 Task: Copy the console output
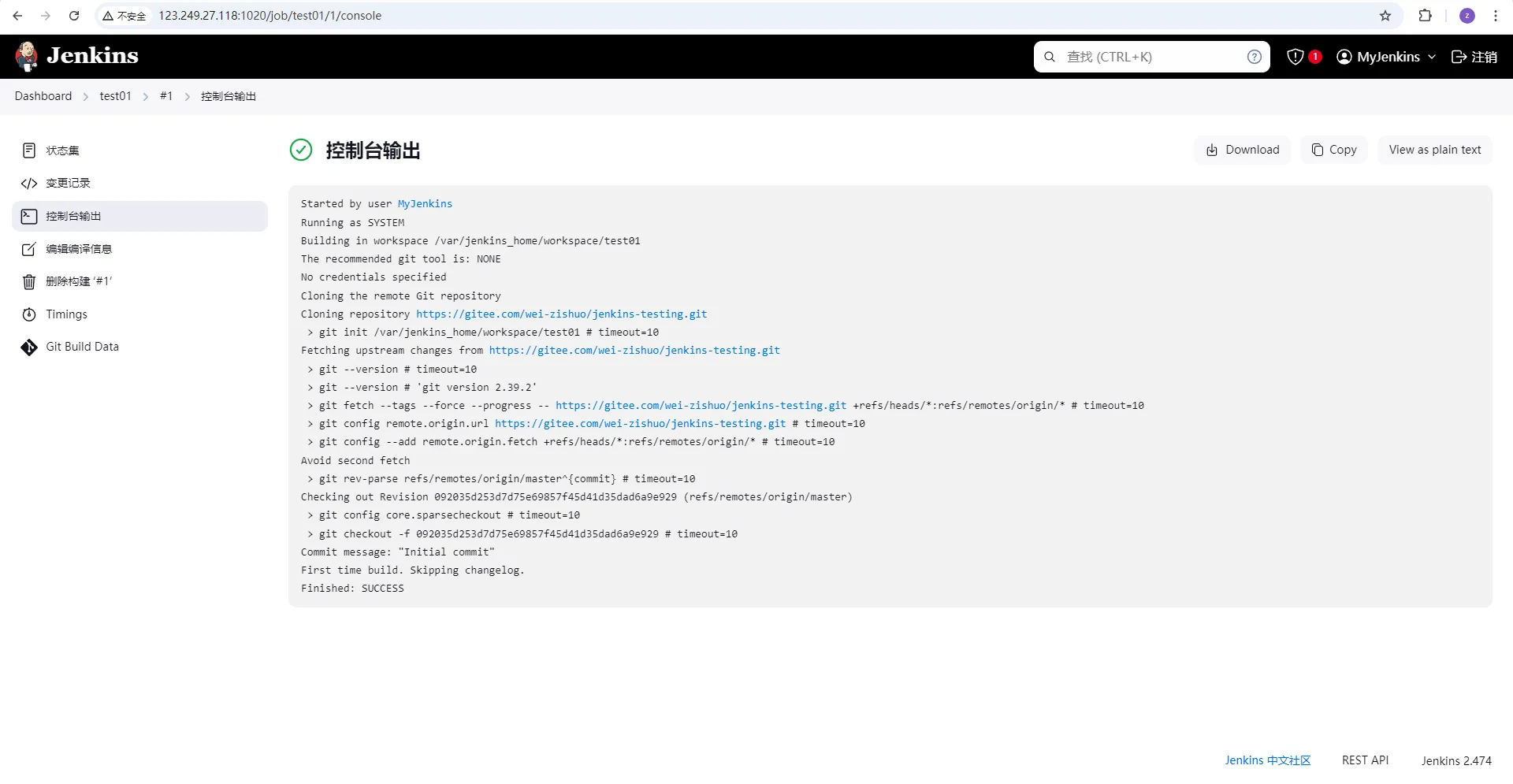(1334, 150)
